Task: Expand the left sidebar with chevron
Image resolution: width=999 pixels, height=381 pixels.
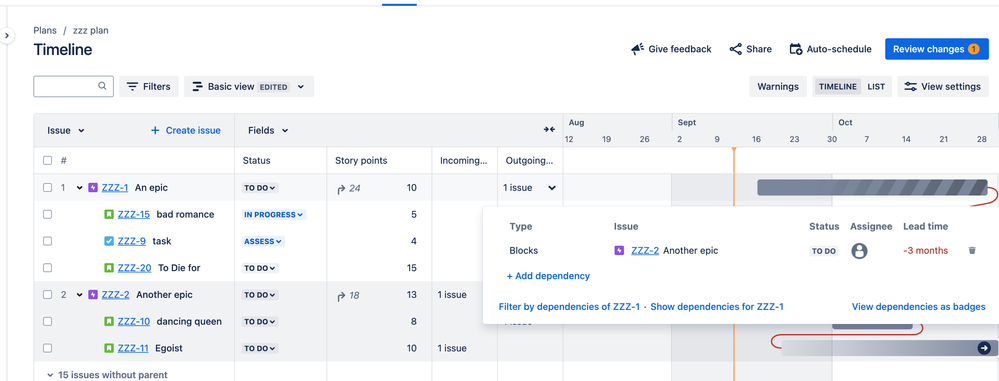Action: pyautogui.click(x=6, y=36)
